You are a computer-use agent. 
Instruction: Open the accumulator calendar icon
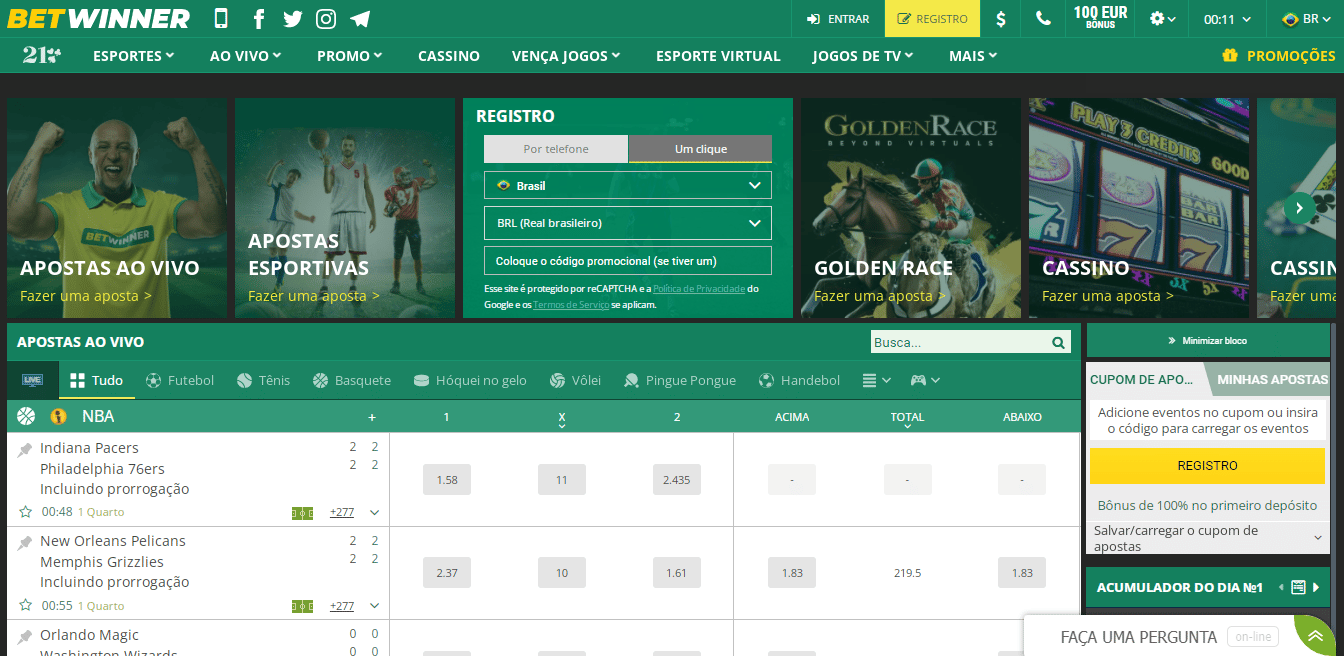click(x=1298, y=587)
